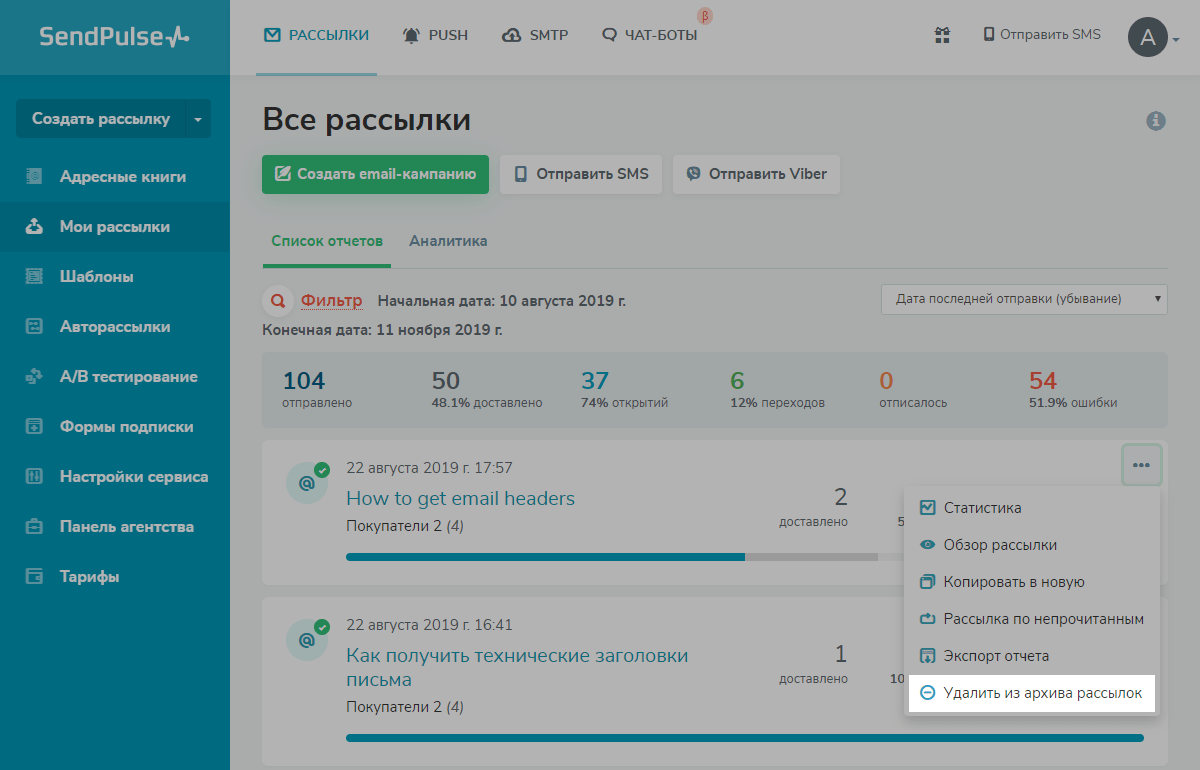Image resolution: width=1200 pixels, height=770 pixels.
Task: Click Отправить SMS in the top bar
Action: pyautogui.click(x=1041, y=34)
